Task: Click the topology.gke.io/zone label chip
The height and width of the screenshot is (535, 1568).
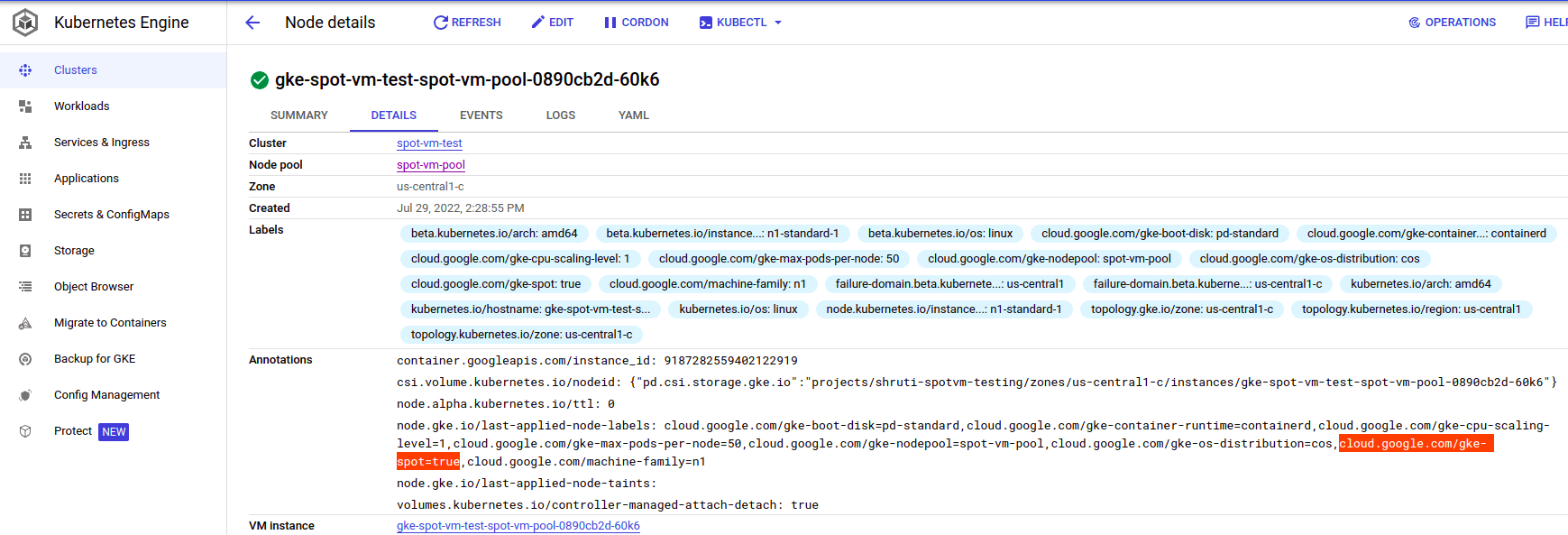Action: point(1182,309)
